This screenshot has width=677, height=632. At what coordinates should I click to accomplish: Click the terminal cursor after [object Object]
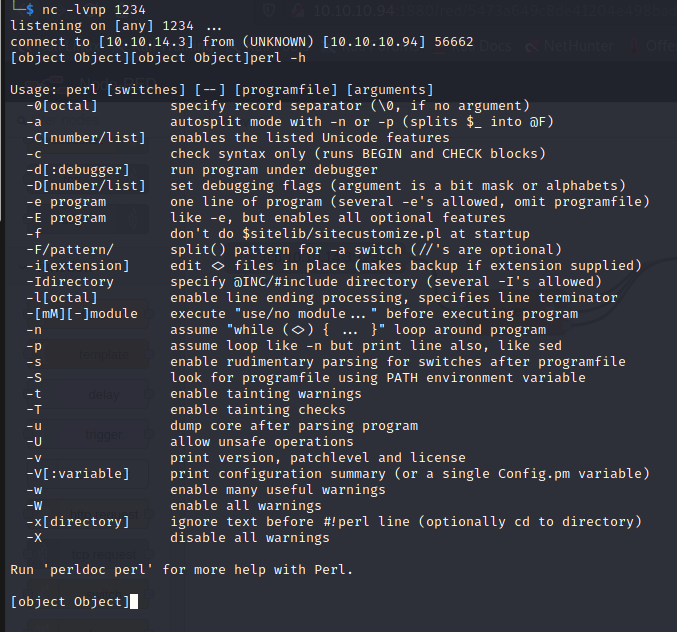pyautogui.click(x=134, y=601)
